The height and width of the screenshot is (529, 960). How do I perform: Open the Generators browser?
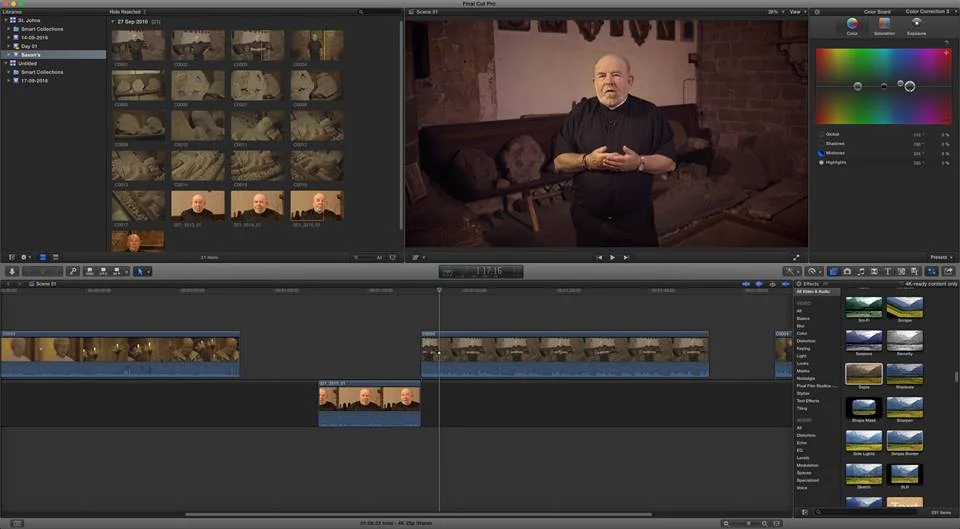coord(901,271)
